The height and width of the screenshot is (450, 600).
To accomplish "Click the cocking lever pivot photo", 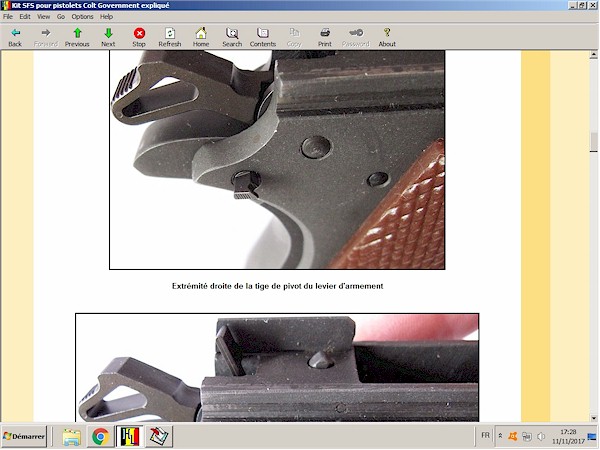I will (x=277, y=160).
